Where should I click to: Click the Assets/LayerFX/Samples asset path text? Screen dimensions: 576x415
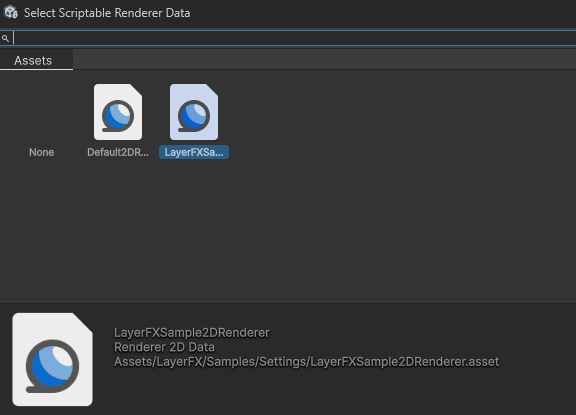(x=306, y=362)
